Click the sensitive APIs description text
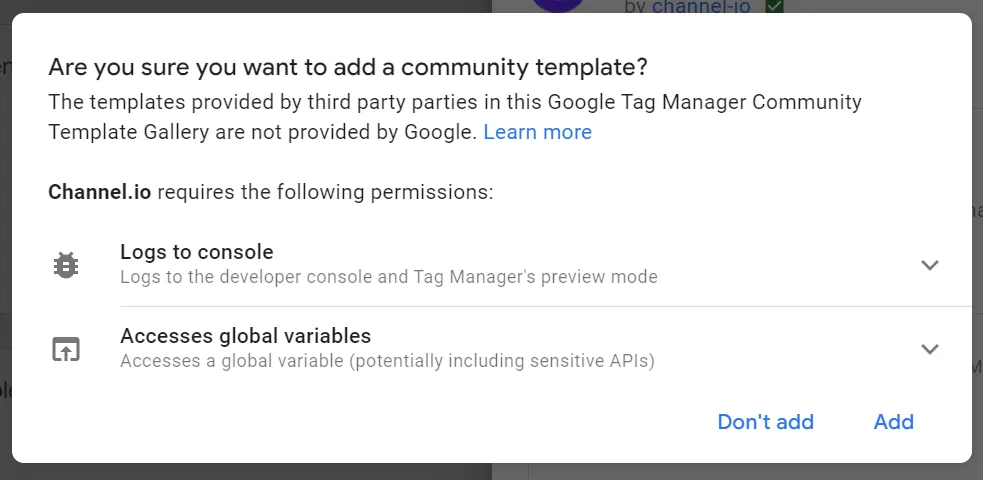 (387, 360)
